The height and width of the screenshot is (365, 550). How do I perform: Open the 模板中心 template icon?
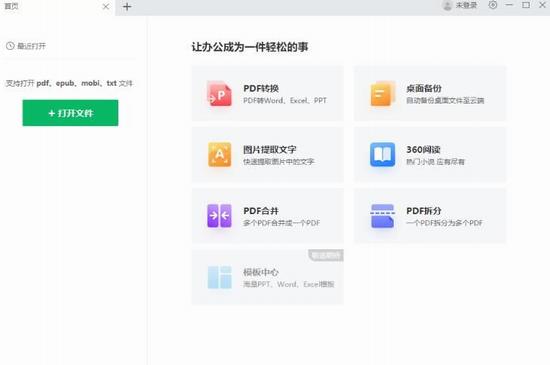click(220, 277)
